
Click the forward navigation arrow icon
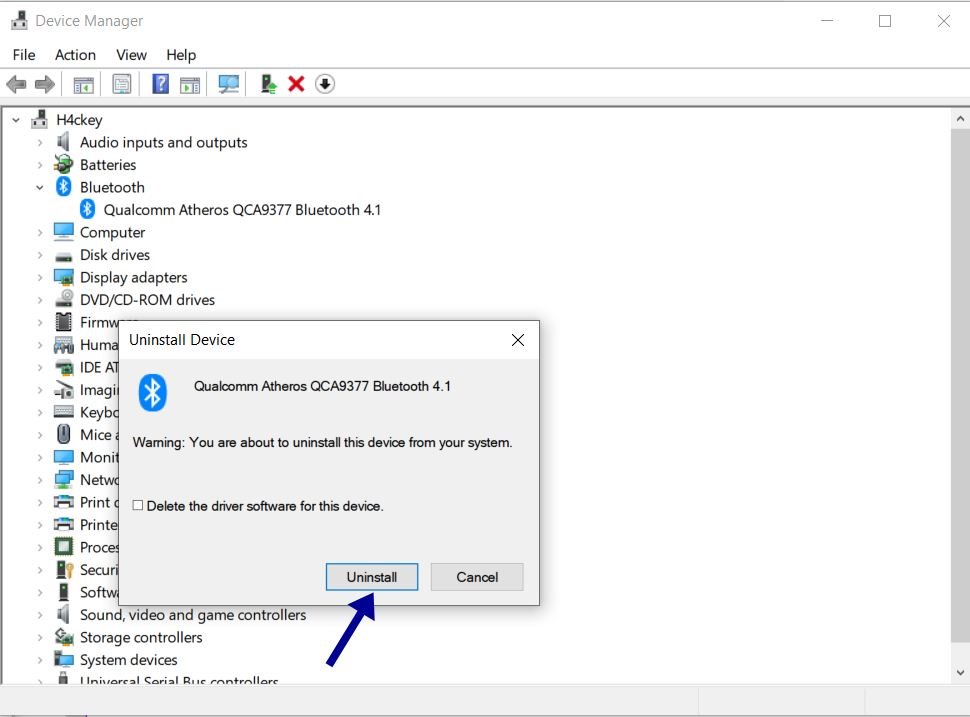click(44, 83)
